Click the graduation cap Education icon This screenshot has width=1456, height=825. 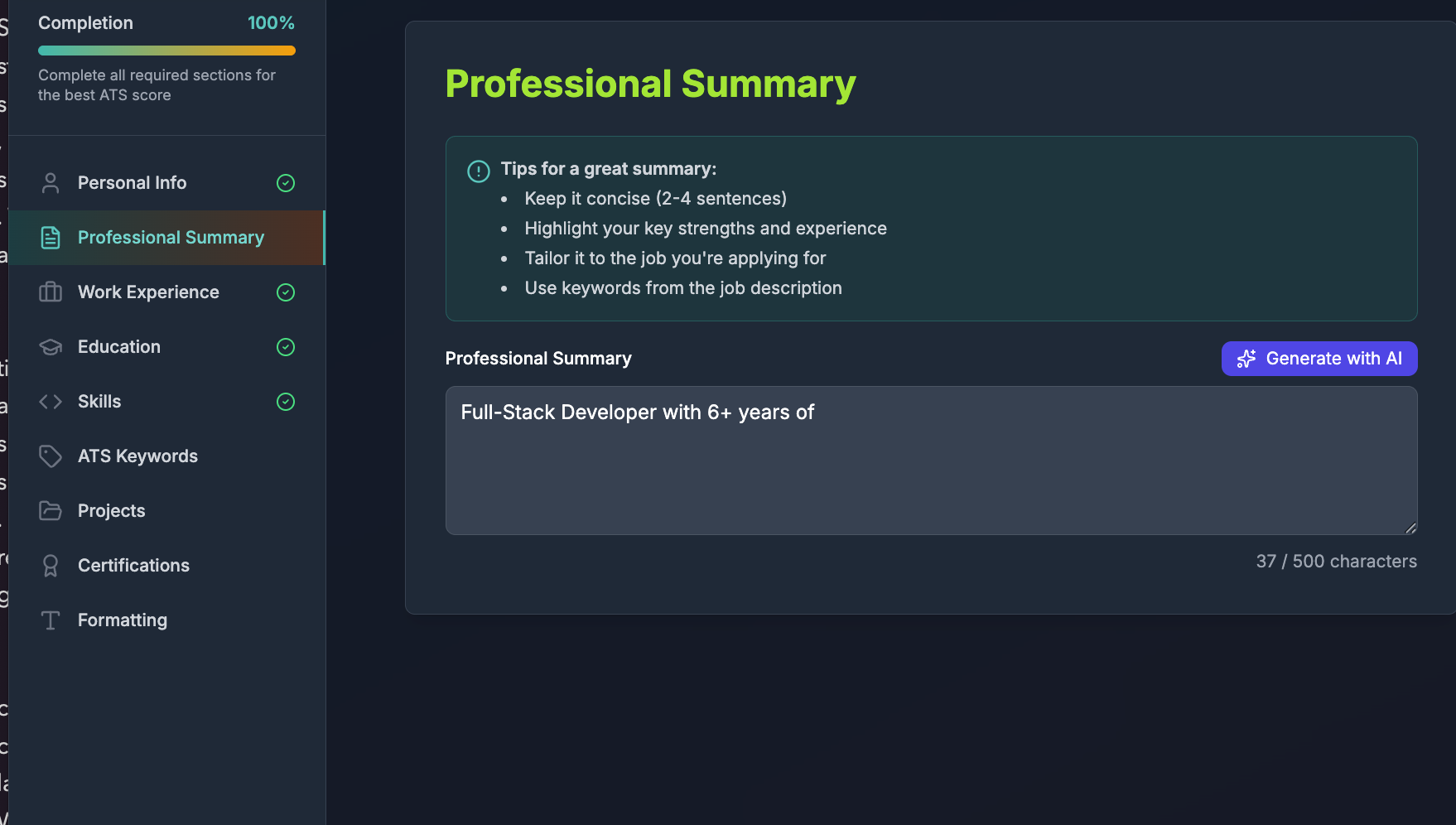click(51, 346)
